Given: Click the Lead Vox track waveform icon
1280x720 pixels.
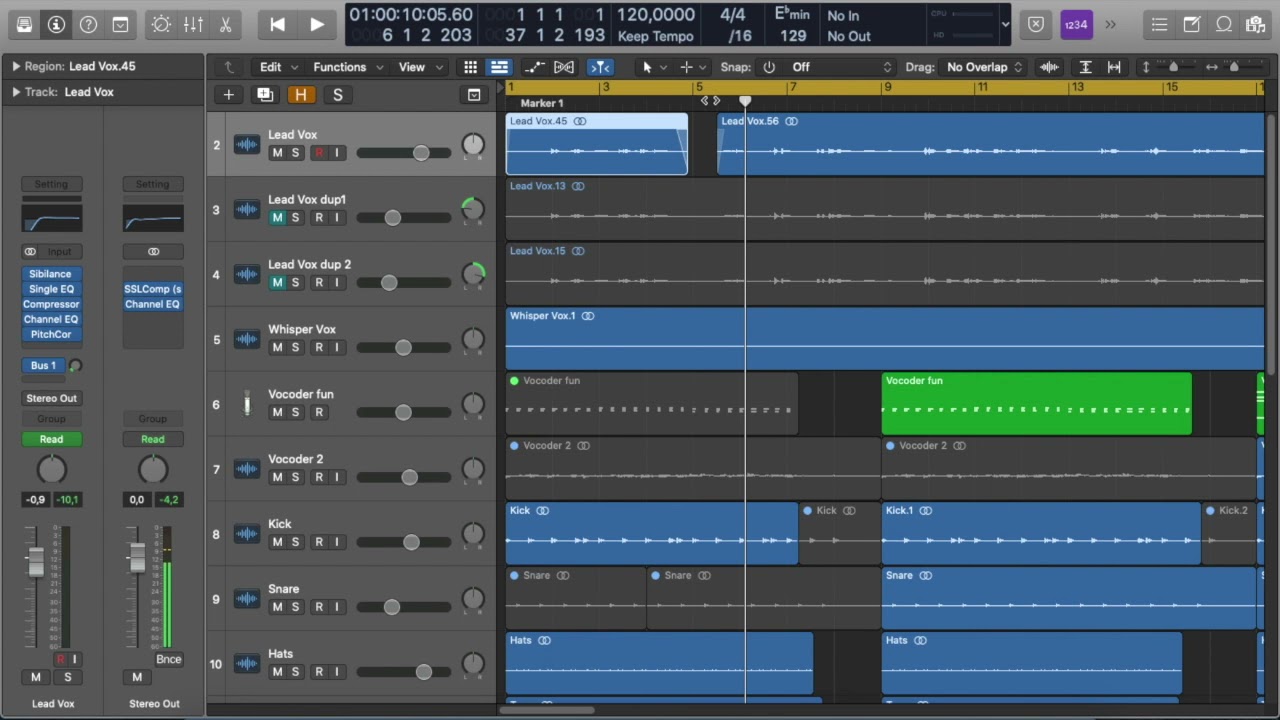Looking at the screenshot, I should (246, 145).
